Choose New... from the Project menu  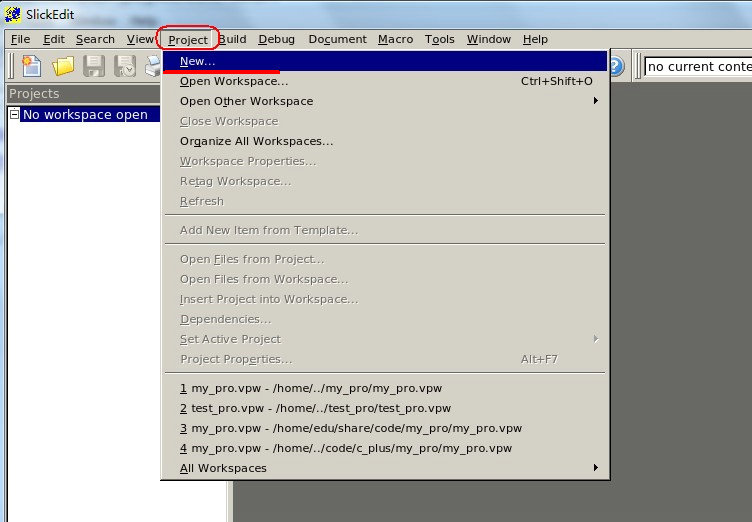tap(386, 61)
